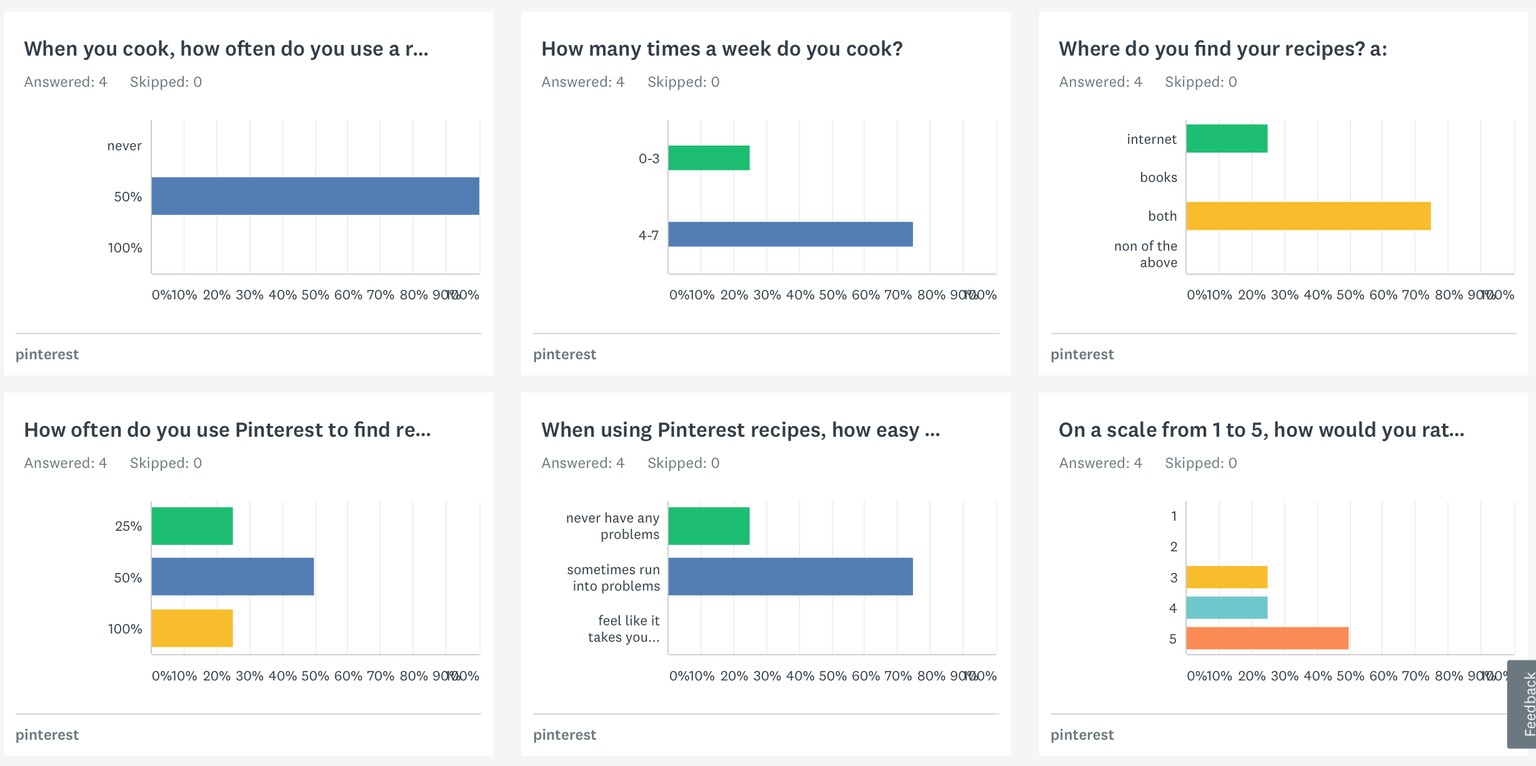Select the green internet bar
Viewport: 1536px width, 766px height.
click(x=1227, y=139)
